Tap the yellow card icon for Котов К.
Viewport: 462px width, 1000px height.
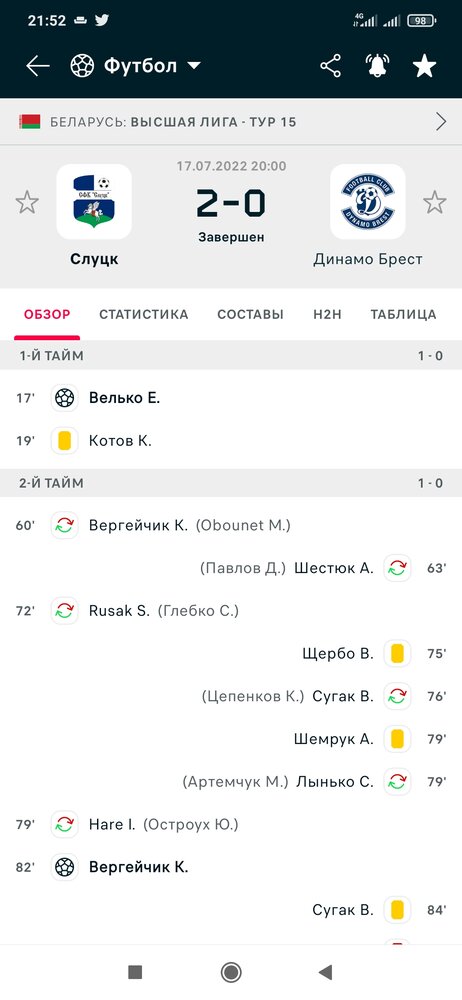pyautogui.click(x=64, y=441)
